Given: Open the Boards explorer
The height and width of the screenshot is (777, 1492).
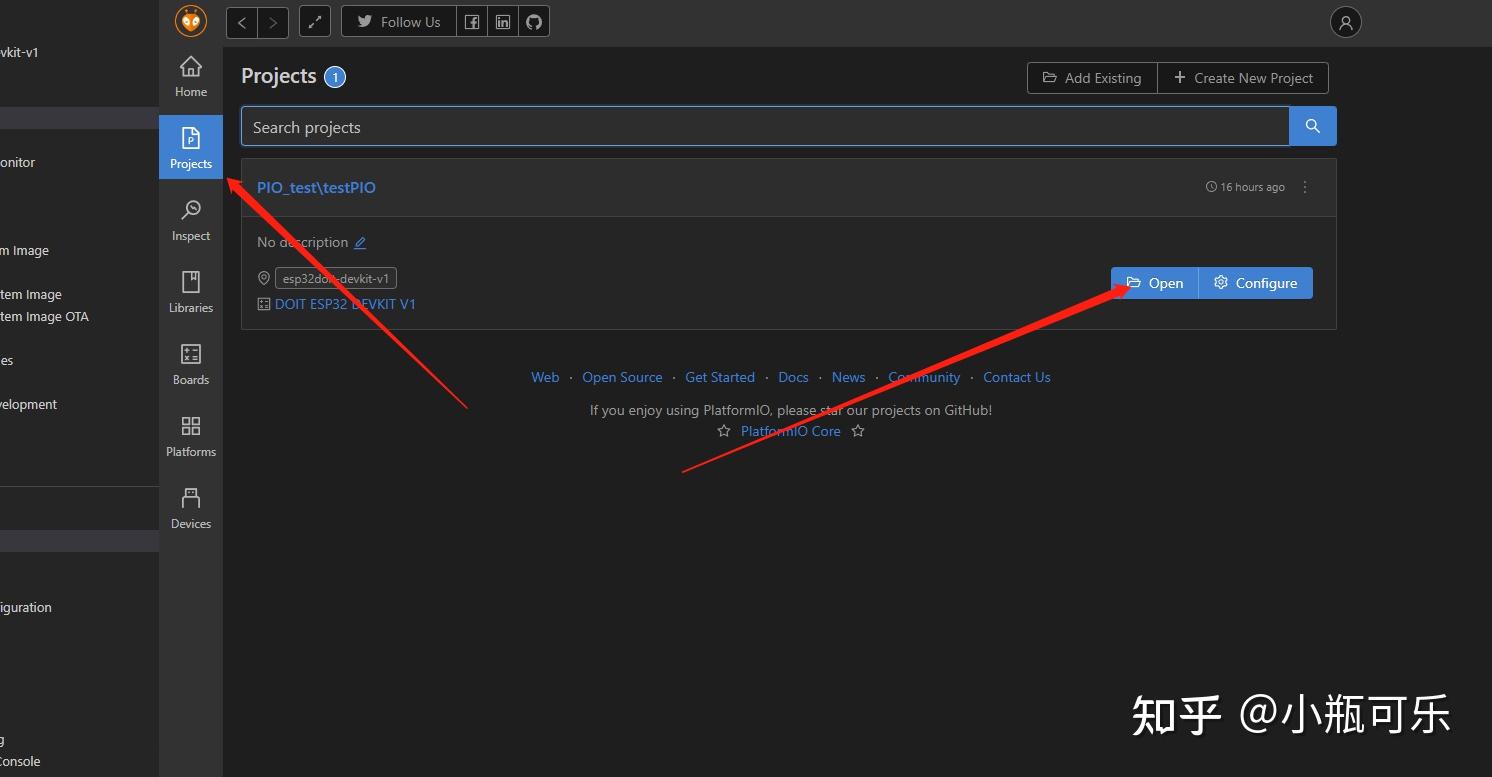Looking at the screenshot, I should click(x=190, y=362).
